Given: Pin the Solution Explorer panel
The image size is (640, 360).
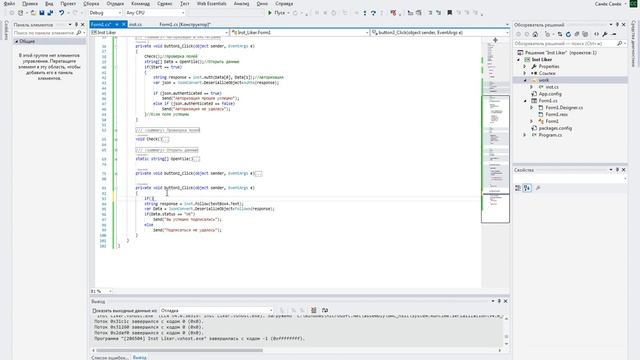Looking at the screenshot, I should (x=617, y=25).
